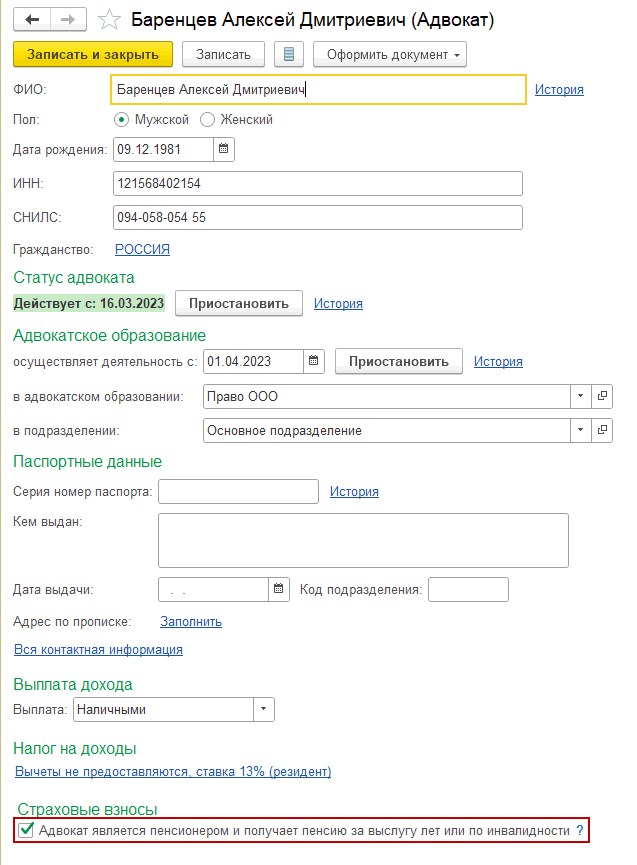Open the Право ООО organization card icon
The height and width of the screenshot is (865, 637).
tap(603, 397)
